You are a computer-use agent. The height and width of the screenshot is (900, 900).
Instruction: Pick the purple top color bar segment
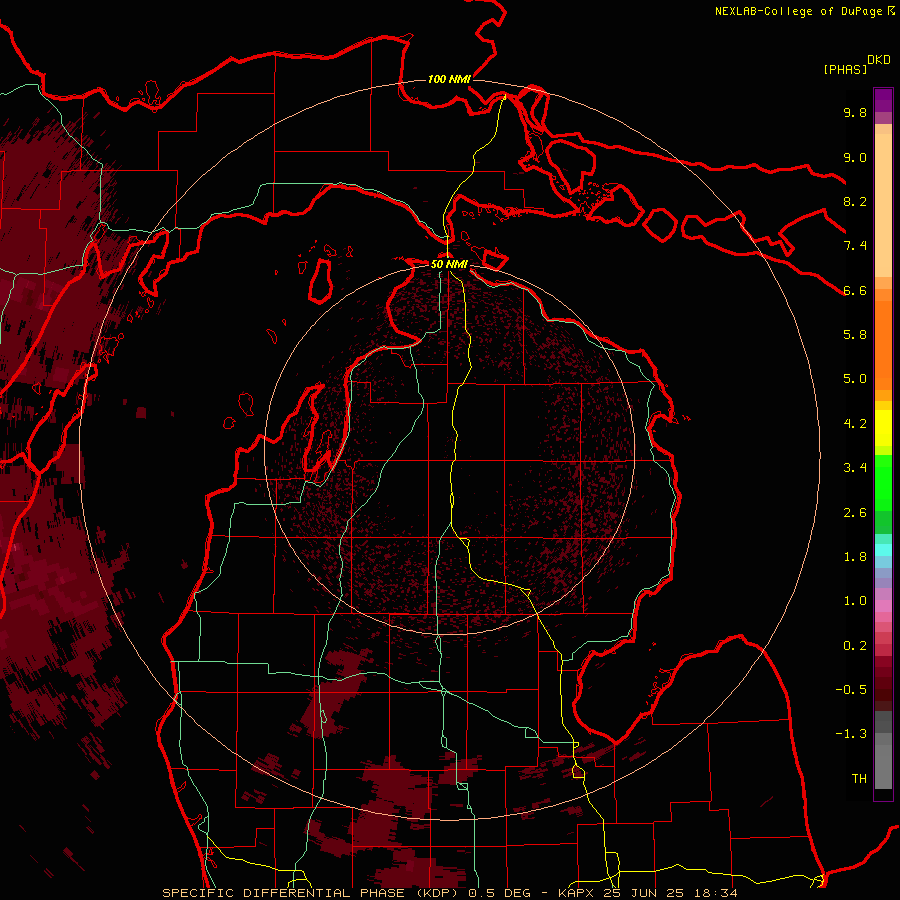point(883,100)
